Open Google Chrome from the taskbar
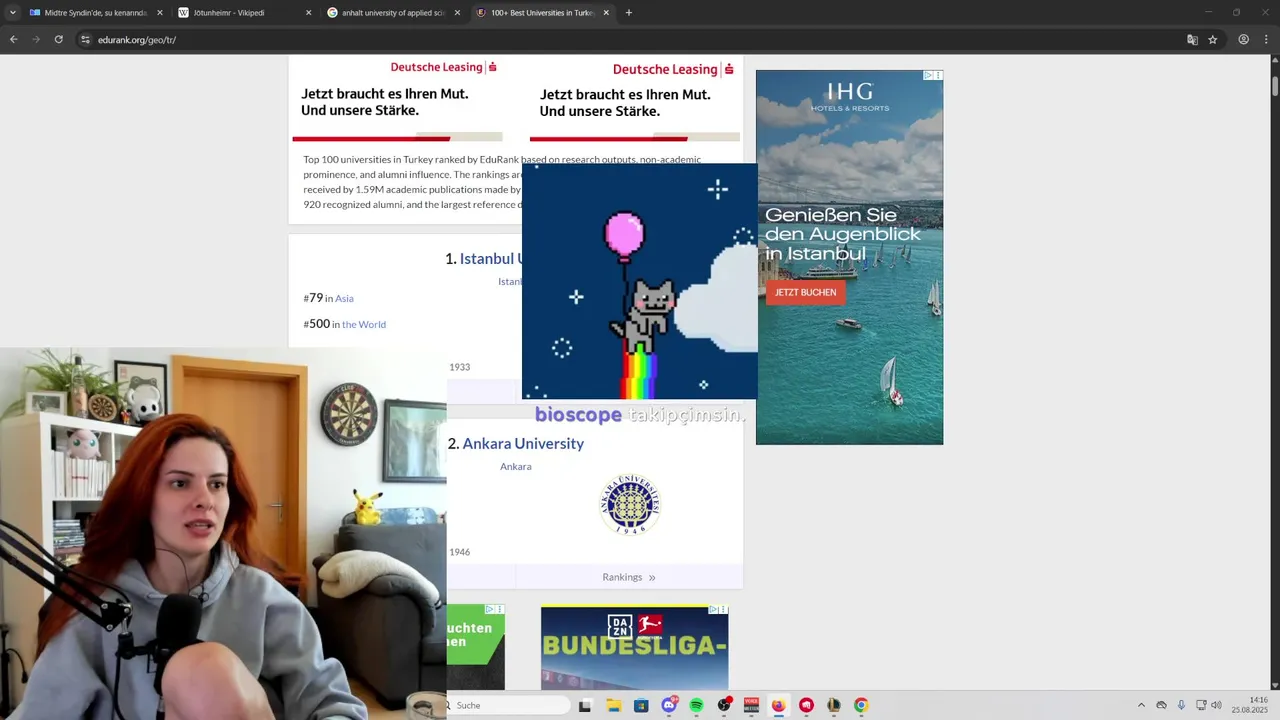 [861, 705]
